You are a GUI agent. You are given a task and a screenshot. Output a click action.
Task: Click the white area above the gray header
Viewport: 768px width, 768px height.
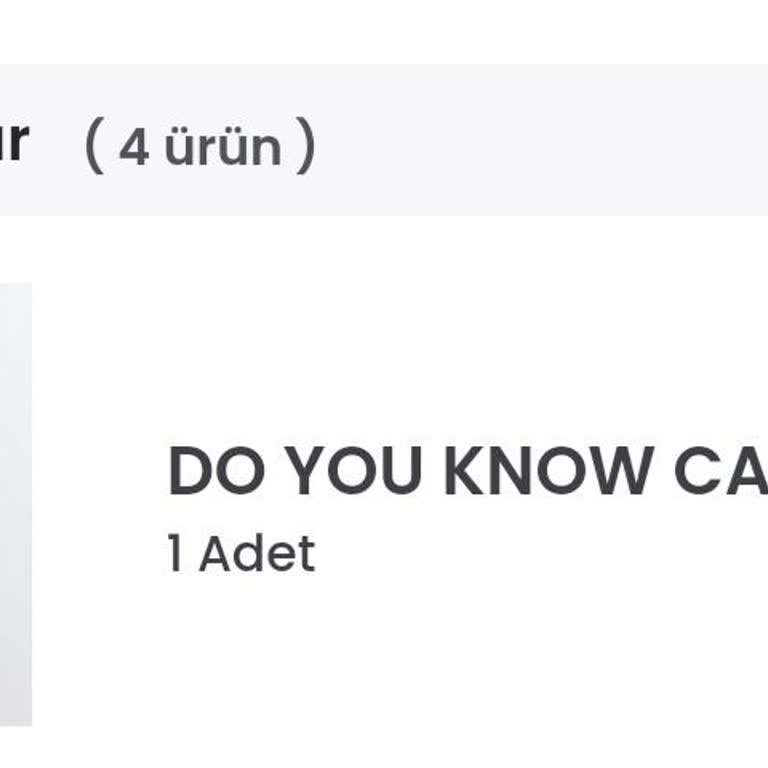[384, 30]
